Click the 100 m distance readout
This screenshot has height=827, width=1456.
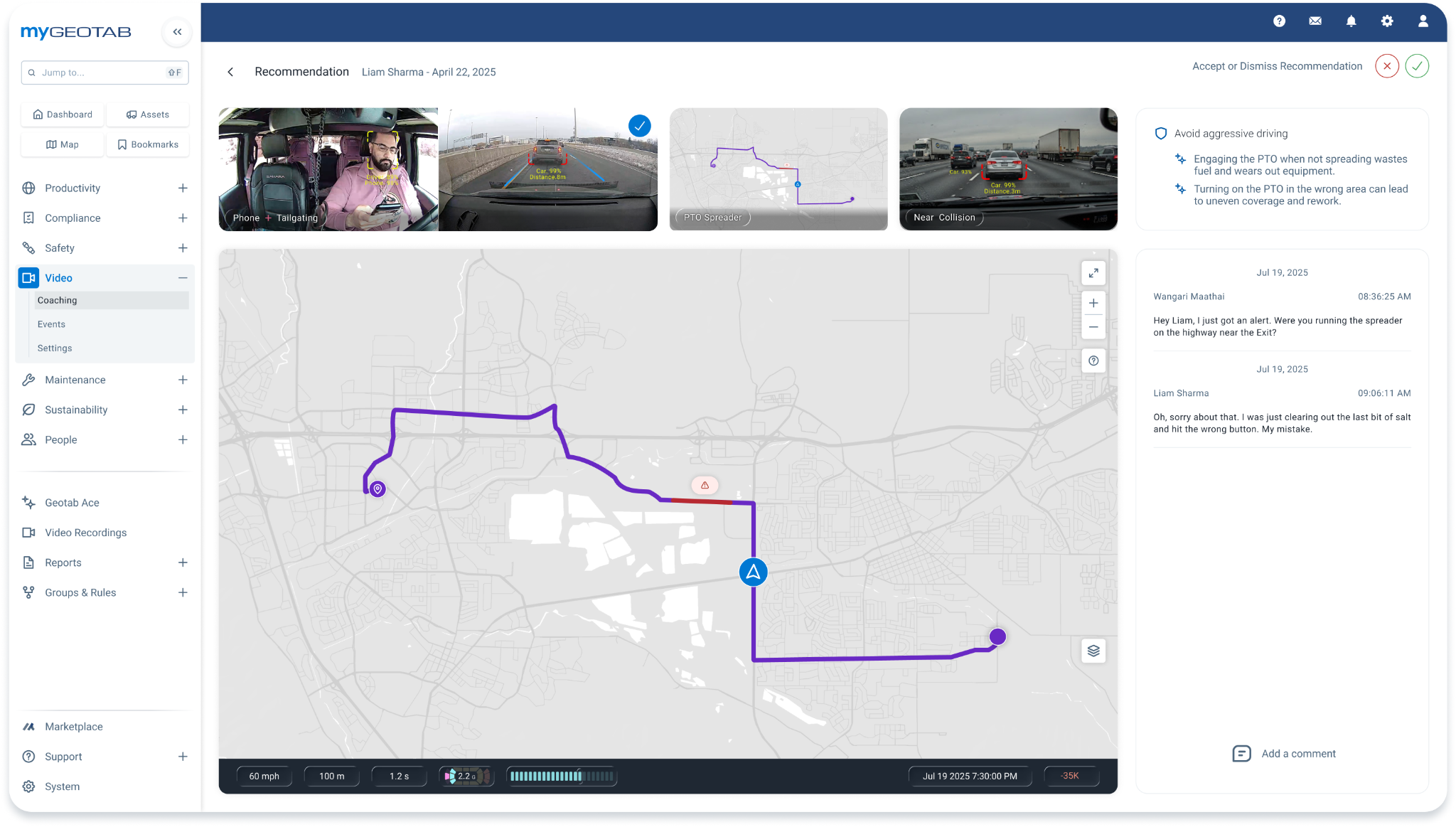pyautogui.click(x=332, y=777)
